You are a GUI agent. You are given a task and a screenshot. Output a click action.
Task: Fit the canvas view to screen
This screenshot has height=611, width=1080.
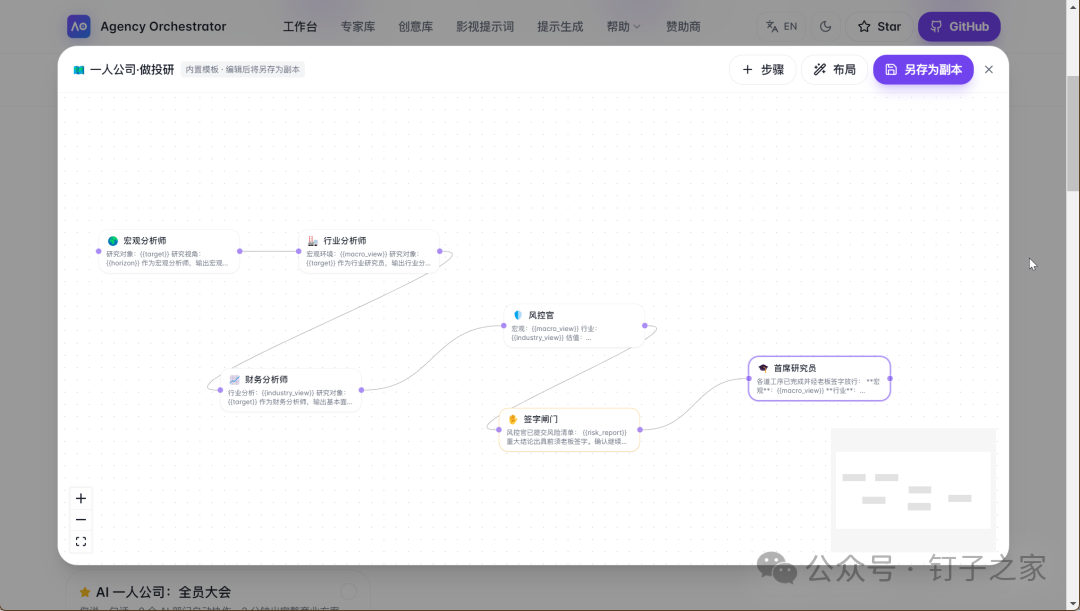pyautogui.click(x=81, y=541)
